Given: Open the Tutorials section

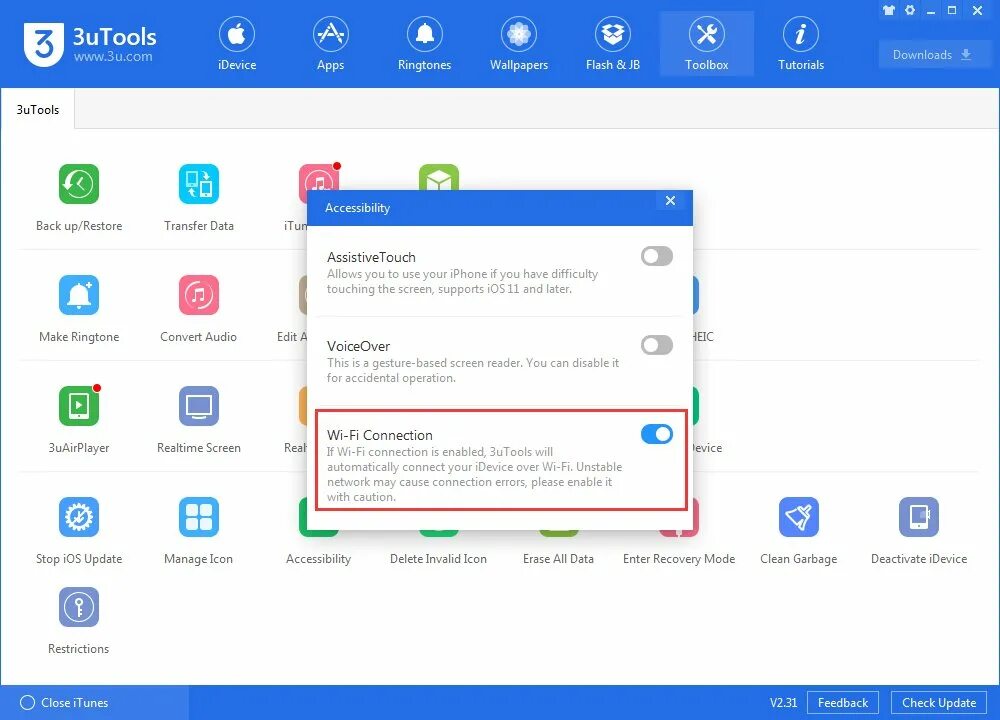Looking at the screenshot, I should (800, 43).
